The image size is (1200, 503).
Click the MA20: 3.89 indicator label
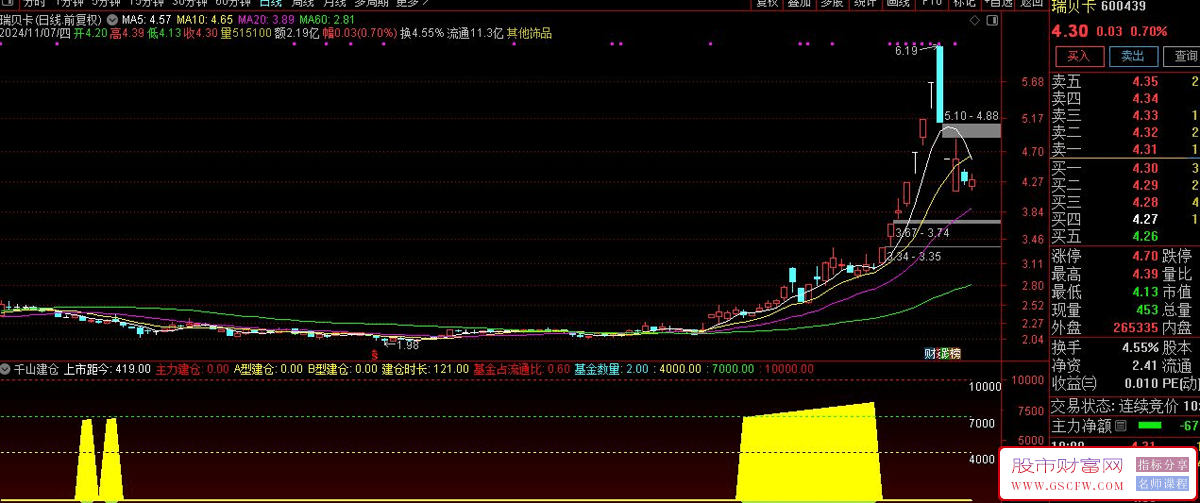(267, 19)
